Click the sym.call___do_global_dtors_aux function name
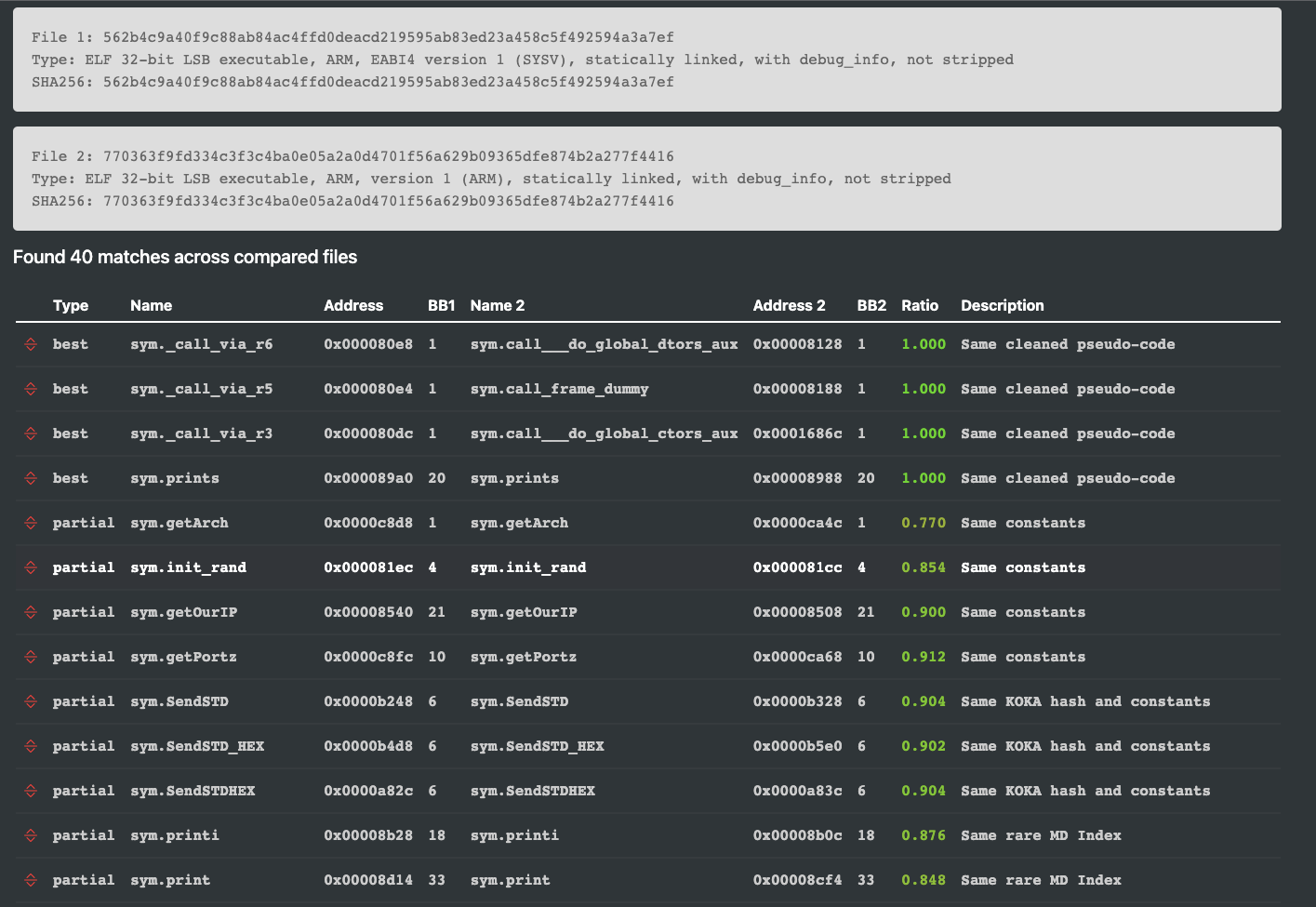The width and height of the screenshot is (1316, 907). 604,344
